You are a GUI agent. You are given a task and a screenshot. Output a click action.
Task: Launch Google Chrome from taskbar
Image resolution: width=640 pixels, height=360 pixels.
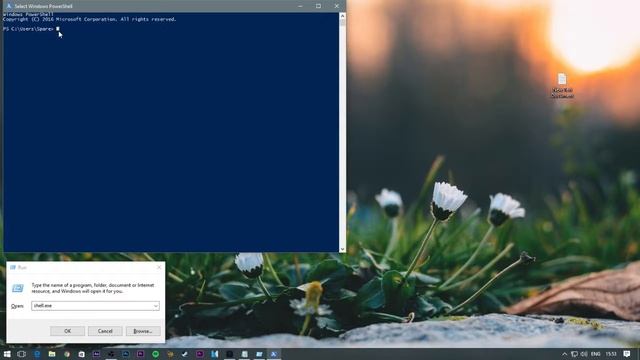point(67,354)
